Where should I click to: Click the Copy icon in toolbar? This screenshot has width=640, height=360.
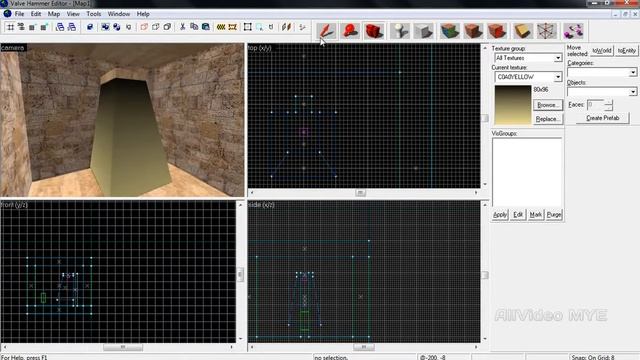click(x=194, y=27)
